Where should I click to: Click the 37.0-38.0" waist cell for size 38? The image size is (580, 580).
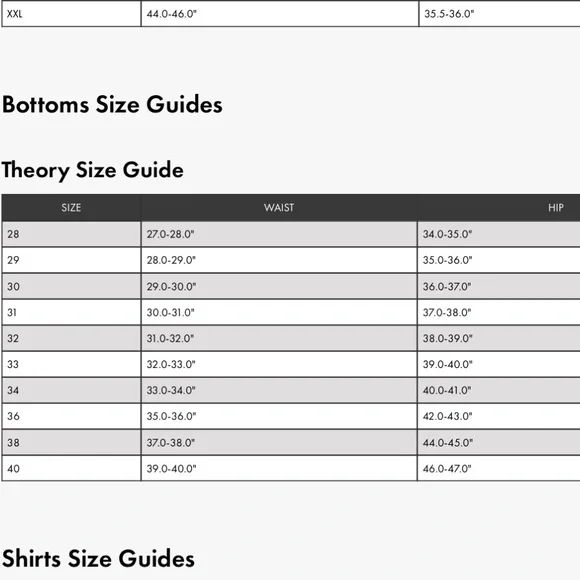tap(279, 443)
